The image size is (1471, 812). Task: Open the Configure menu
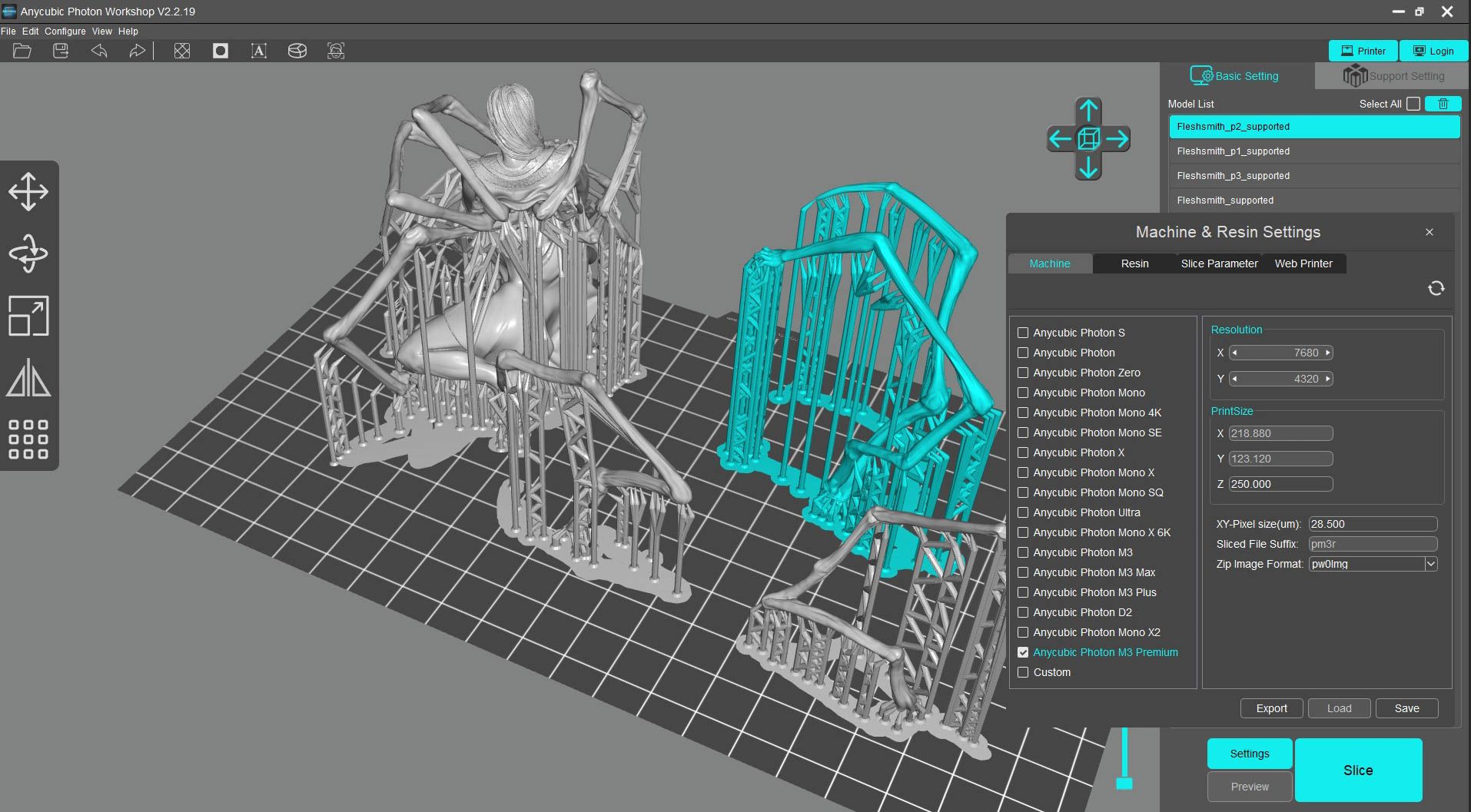(65, 31)
